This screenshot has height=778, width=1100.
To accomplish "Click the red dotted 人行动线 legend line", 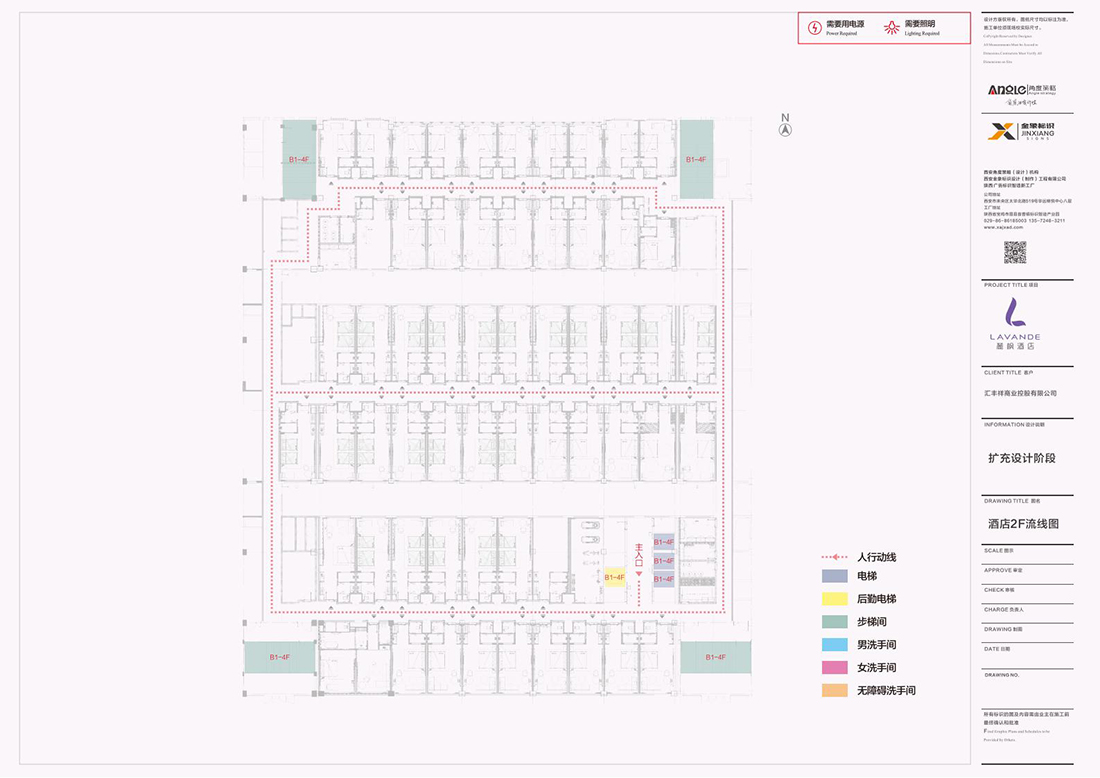I will 834,557.
